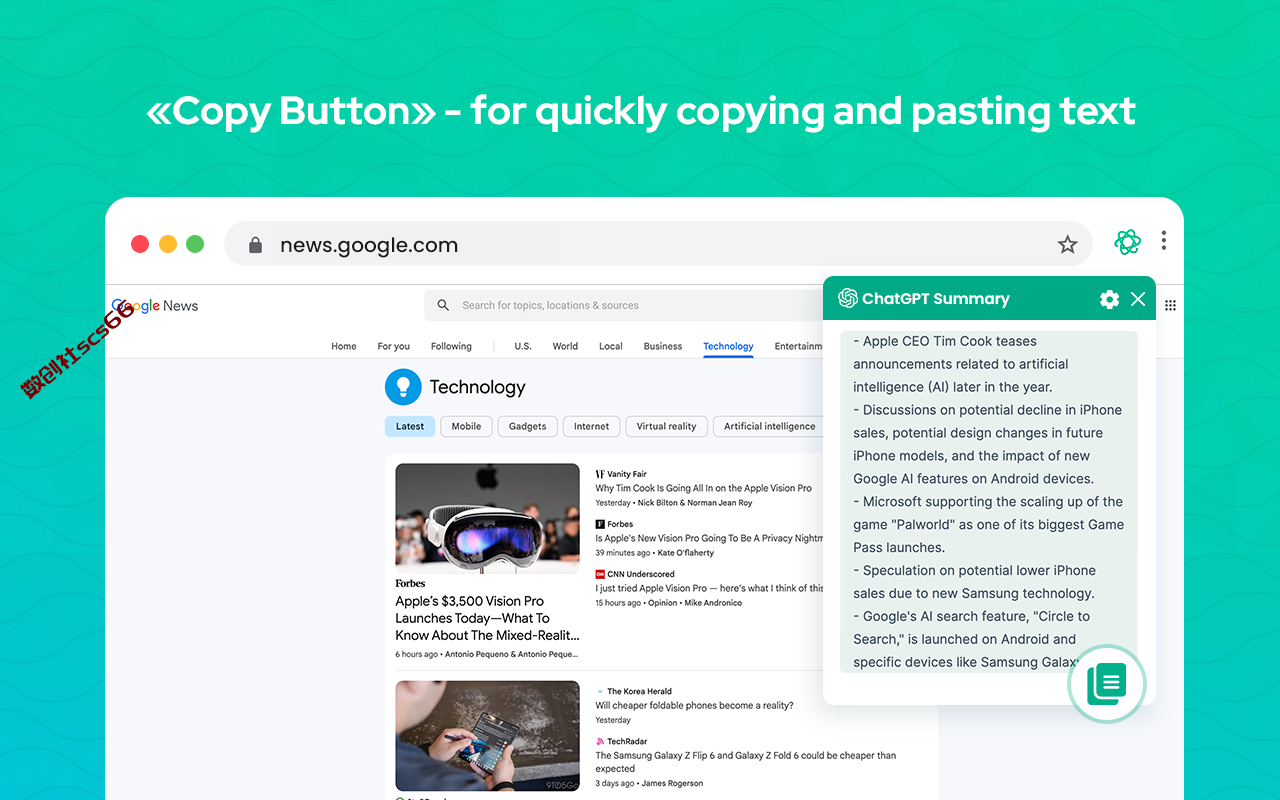Click the Technology lightbulb icon

click(403, 387)
